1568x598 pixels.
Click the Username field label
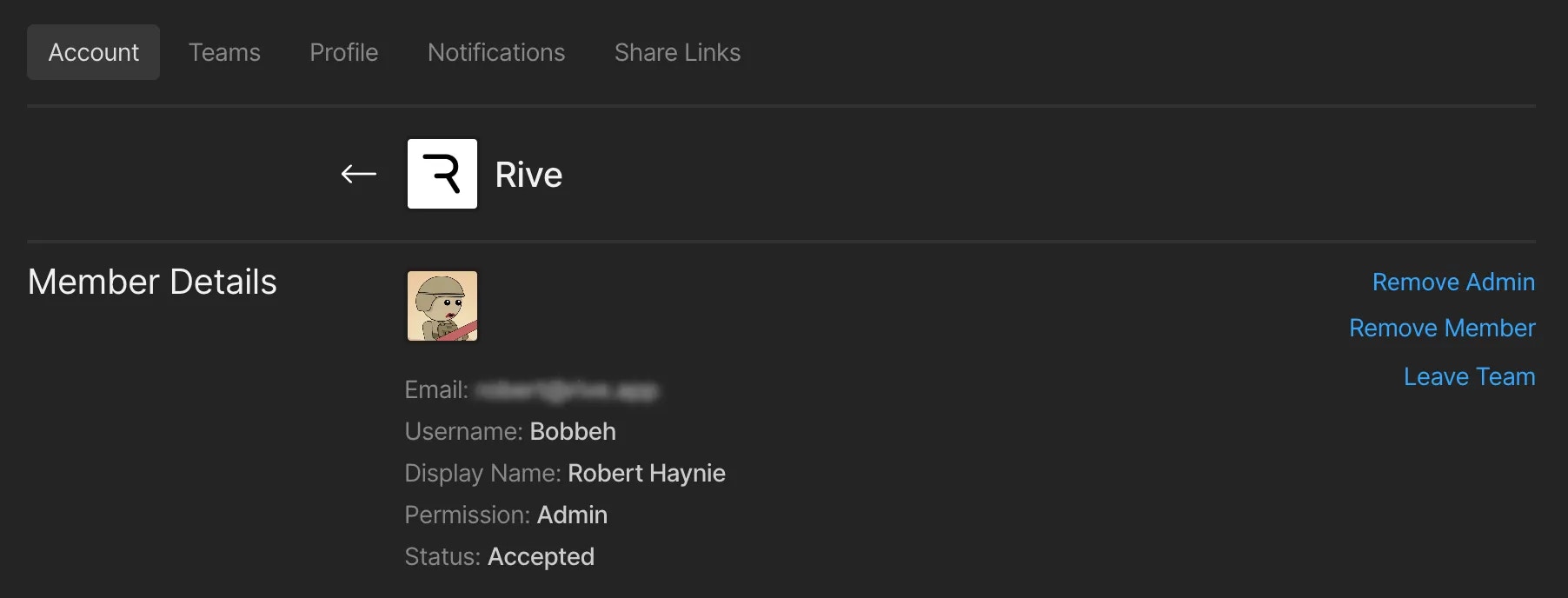[463, 432]
